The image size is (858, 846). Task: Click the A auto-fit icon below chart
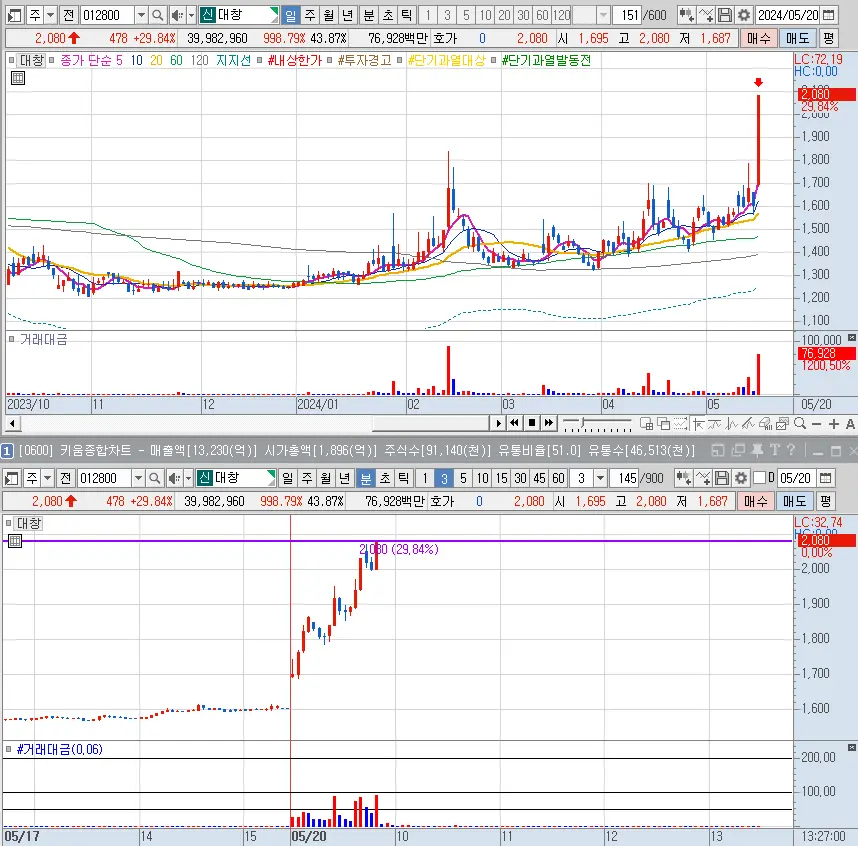pos(850,424)
